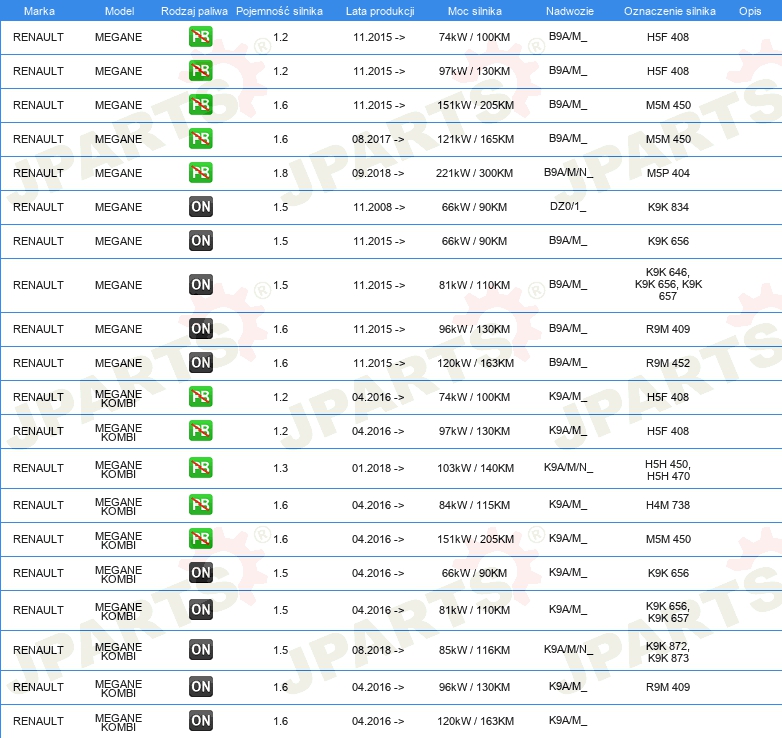Click production date 09.2018 ->
The image size is (782, 738).
[x=378, y=173]
